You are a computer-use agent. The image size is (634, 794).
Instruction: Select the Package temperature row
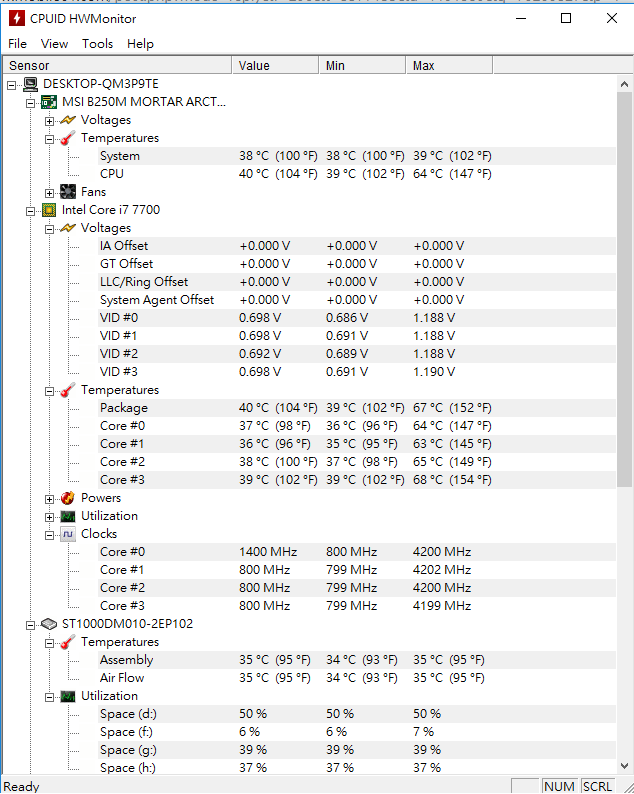[x=357, y=408]
